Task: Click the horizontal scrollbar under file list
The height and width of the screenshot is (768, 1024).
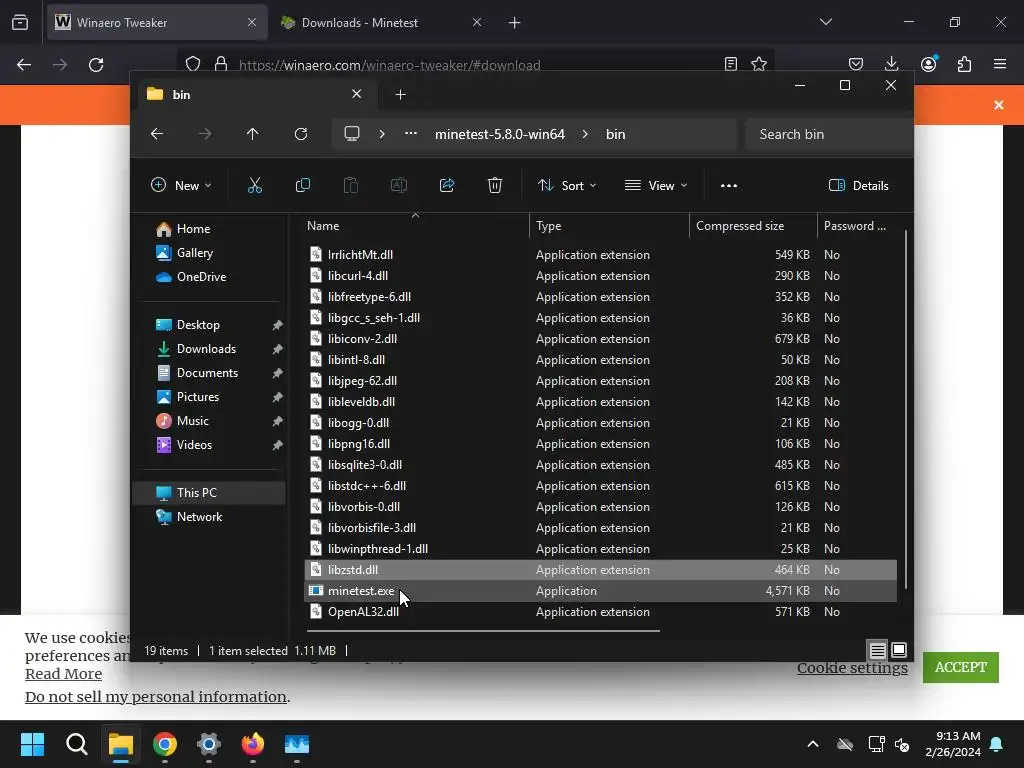Action: 483,631
